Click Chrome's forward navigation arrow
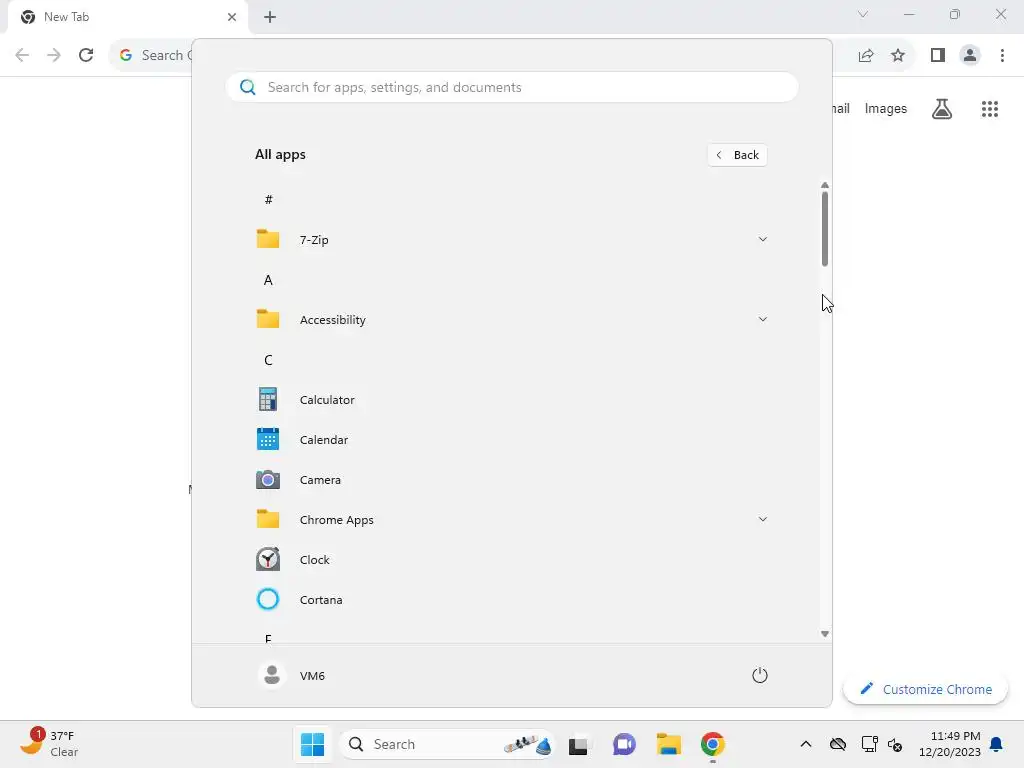The height and width of the screenshot is (768, 1024). coord(54,55)
